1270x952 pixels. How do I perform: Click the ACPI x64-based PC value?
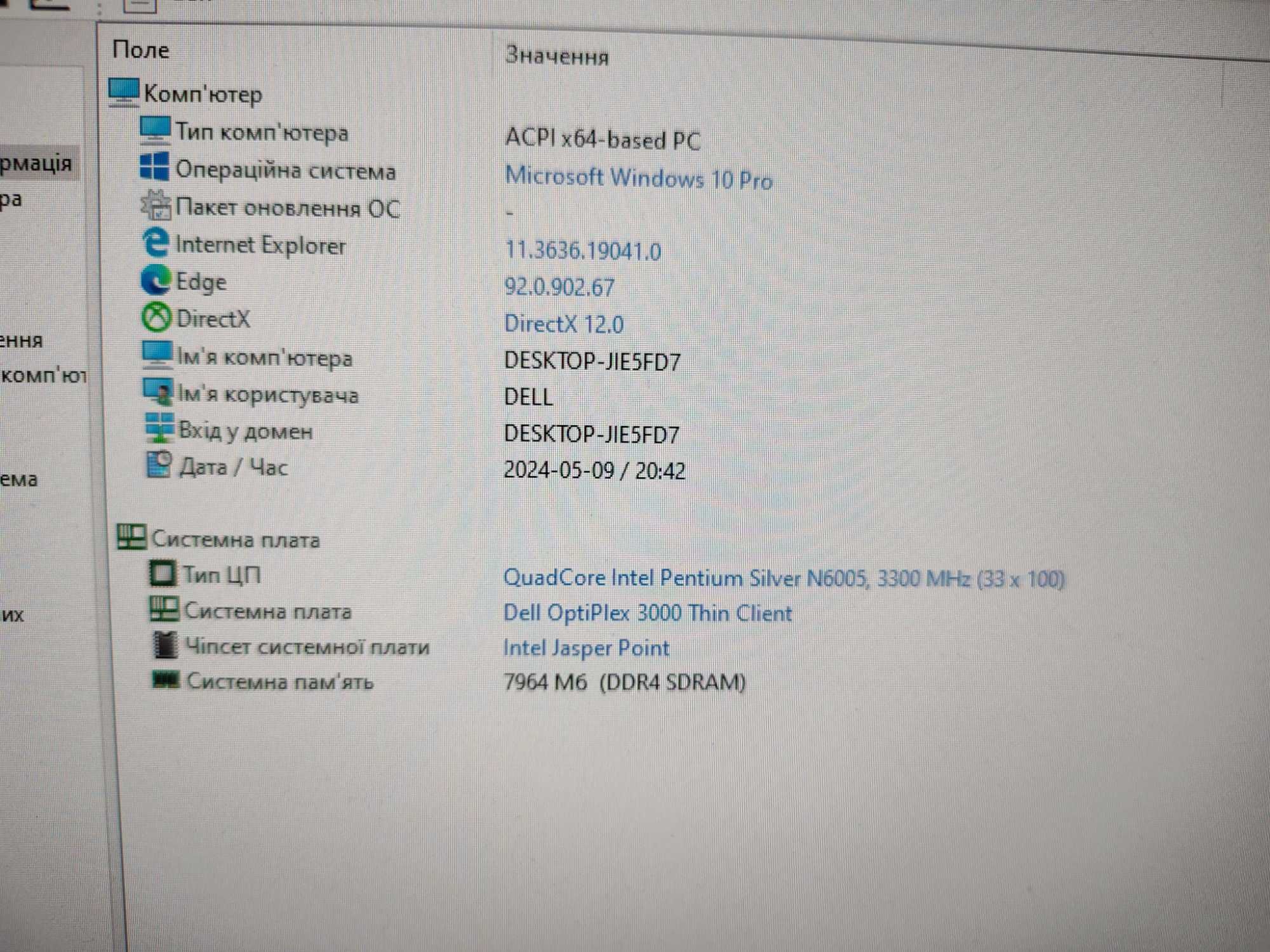point(603,139)
